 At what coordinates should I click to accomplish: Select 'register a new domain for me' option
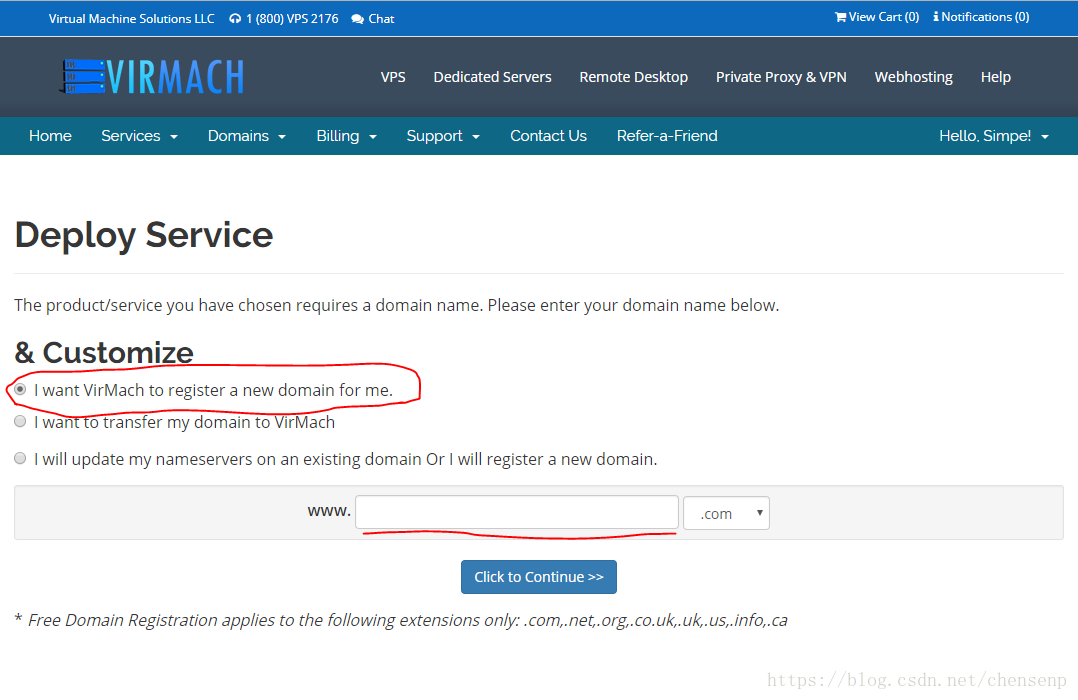click(x=20, y=389)
